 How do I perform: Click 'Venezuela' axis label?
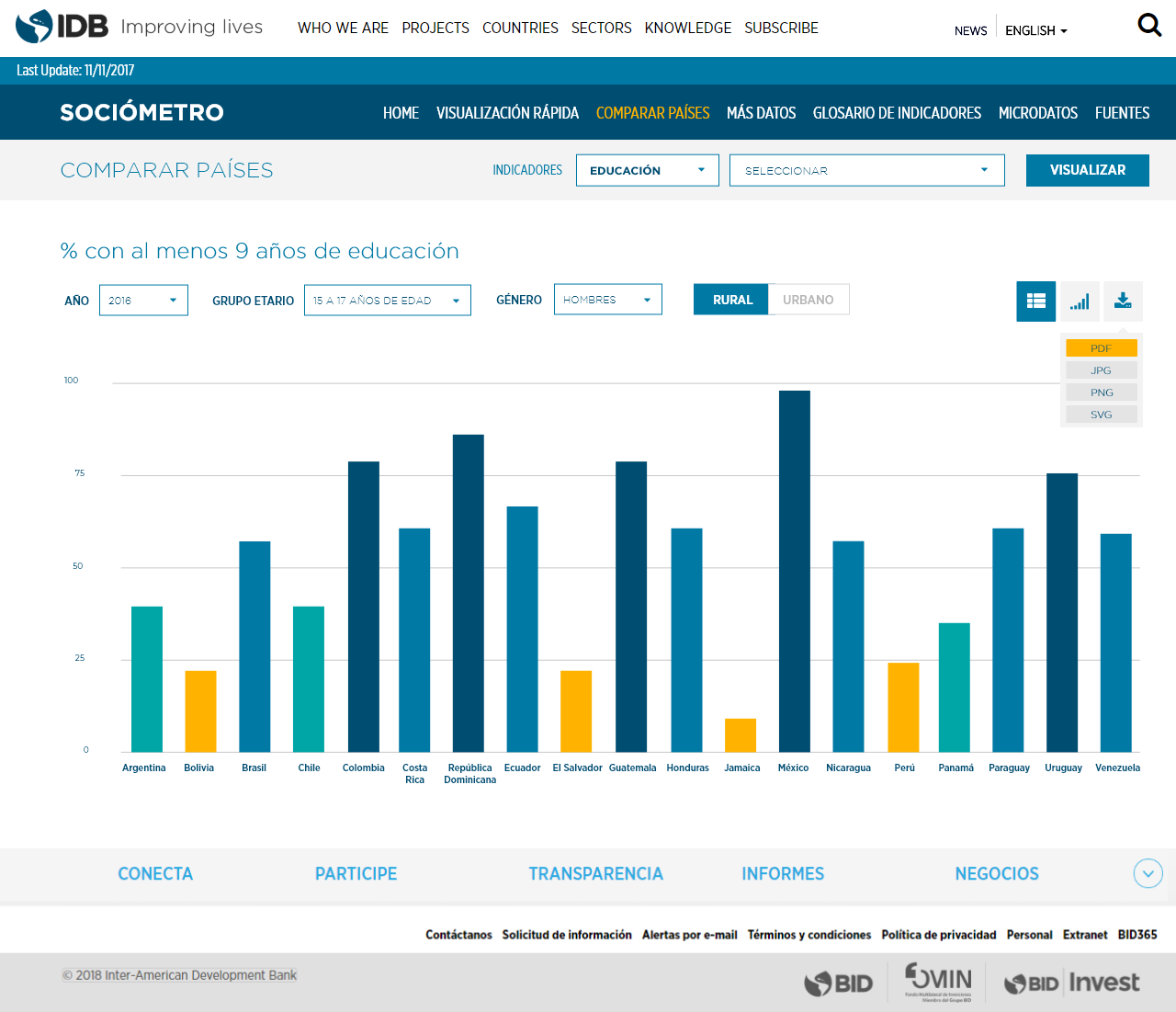point(1117,768)
